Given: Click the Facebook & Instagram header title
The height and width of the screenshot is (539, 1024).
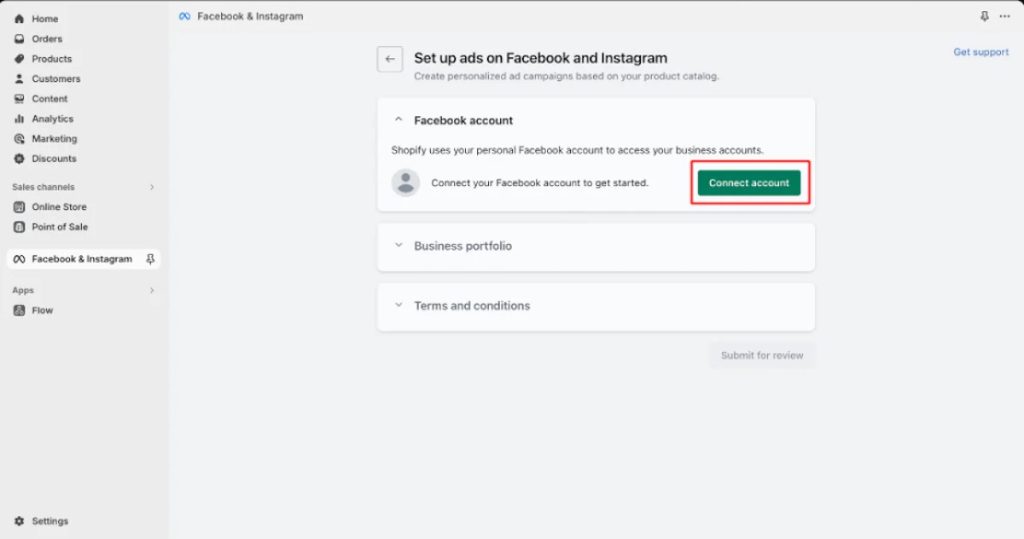Looking at the screenshot, I should coord(250,16).
